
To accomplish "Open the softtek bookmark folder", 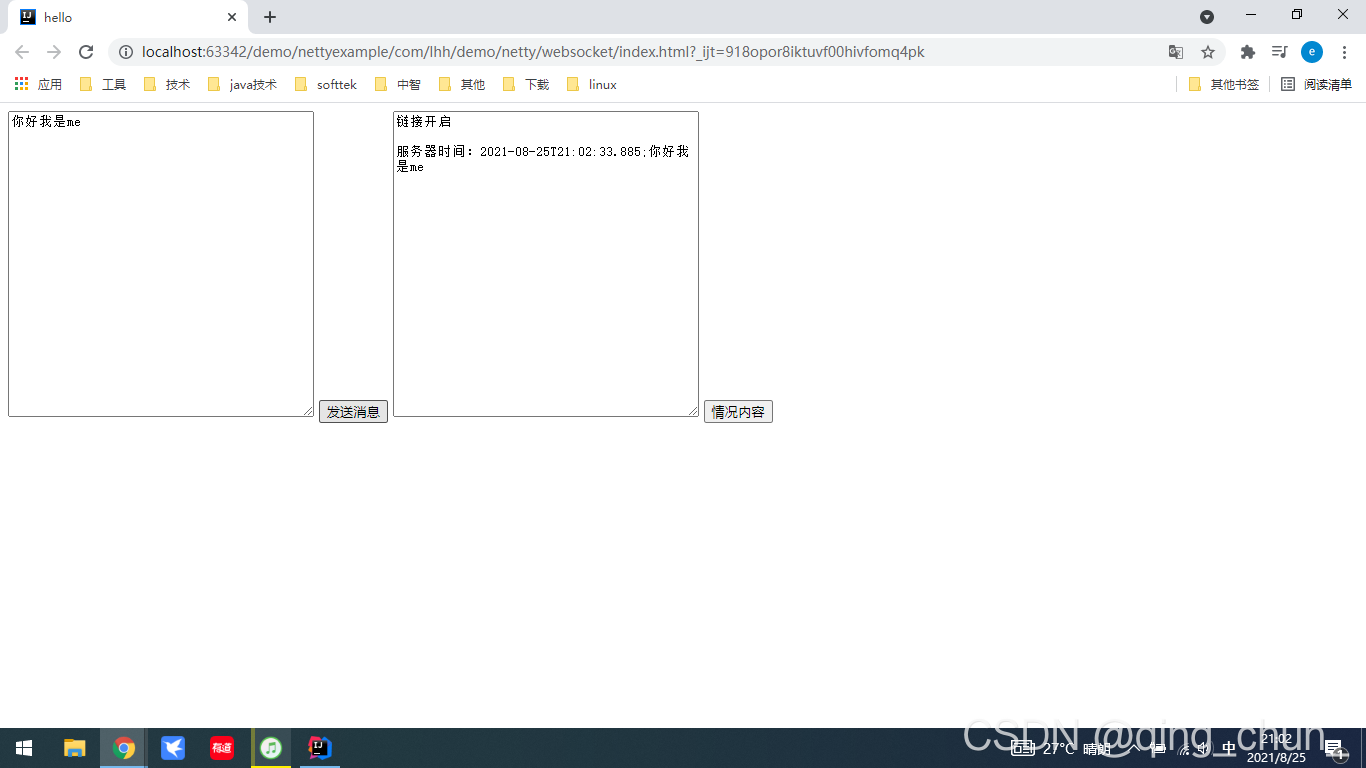I will pos(326,85).
